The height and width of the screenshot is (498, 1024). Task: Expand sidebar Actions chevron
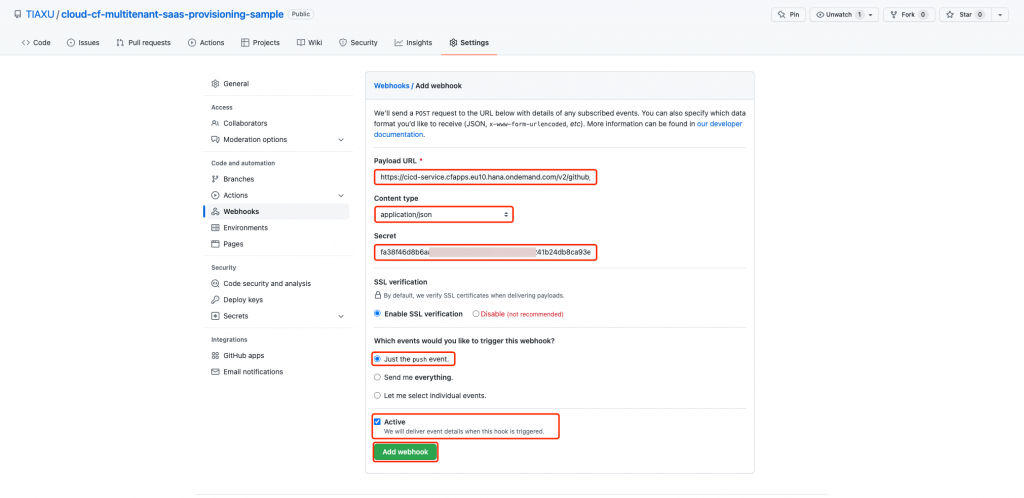click(x=341, y=195)
